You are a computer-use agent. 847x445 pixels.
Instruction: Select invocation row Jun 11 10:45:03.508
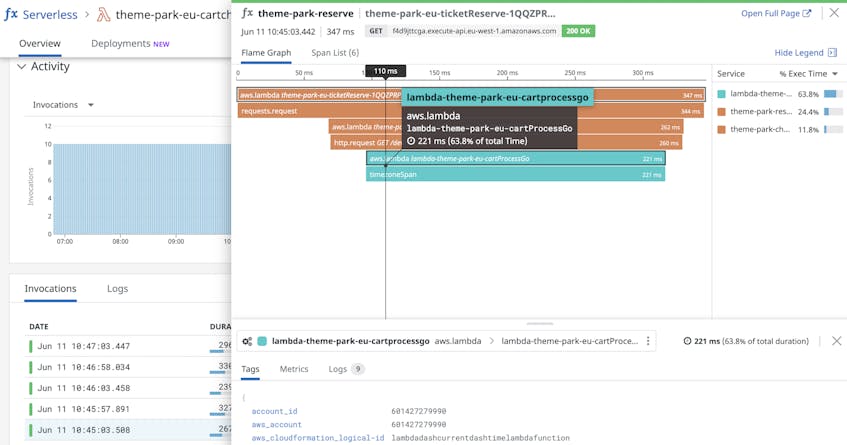[x=129, y=430]
